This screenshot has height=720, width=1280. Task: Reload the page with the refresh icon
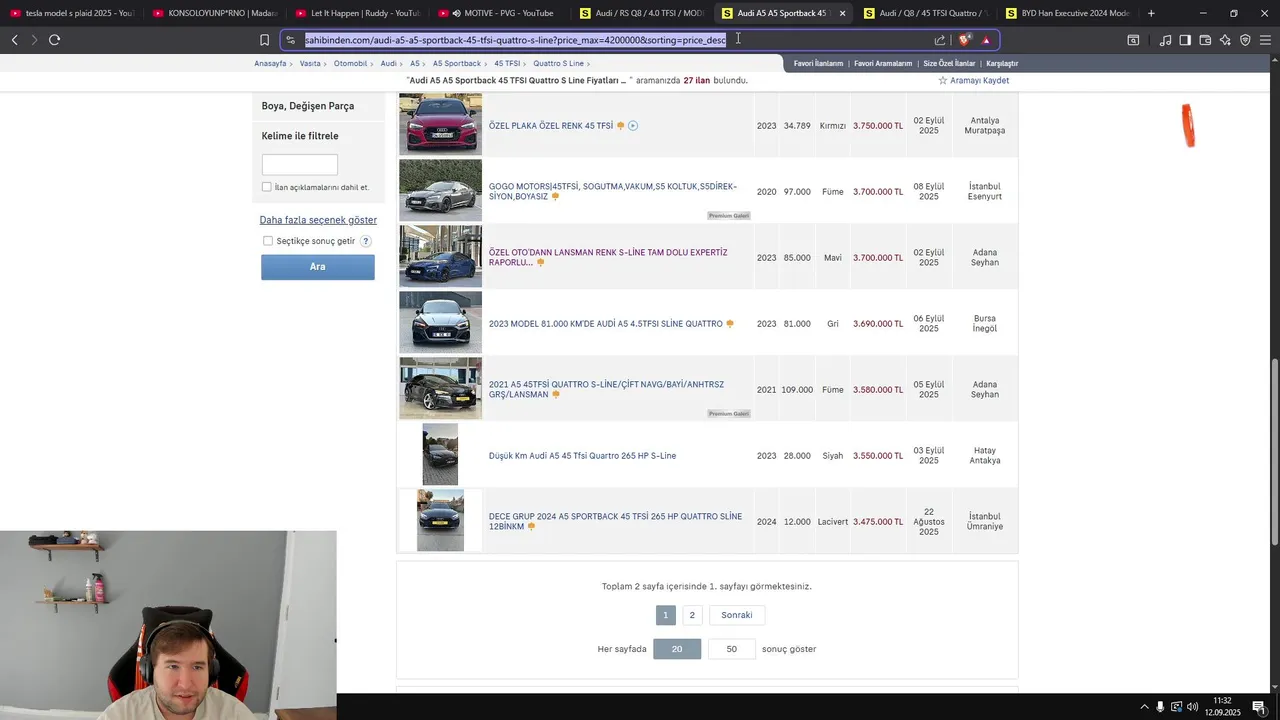54,40
